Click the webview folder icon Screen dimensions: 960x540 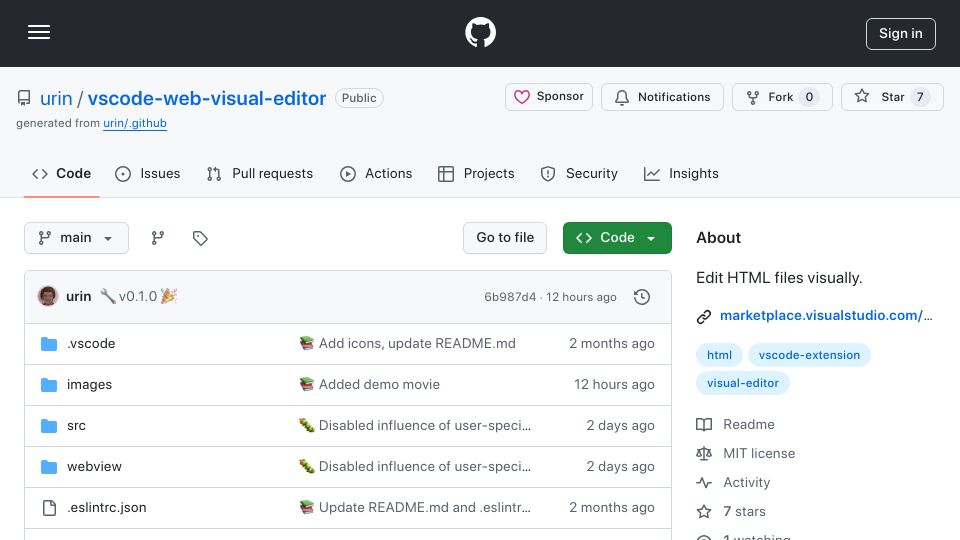click(x=49, y=467)
